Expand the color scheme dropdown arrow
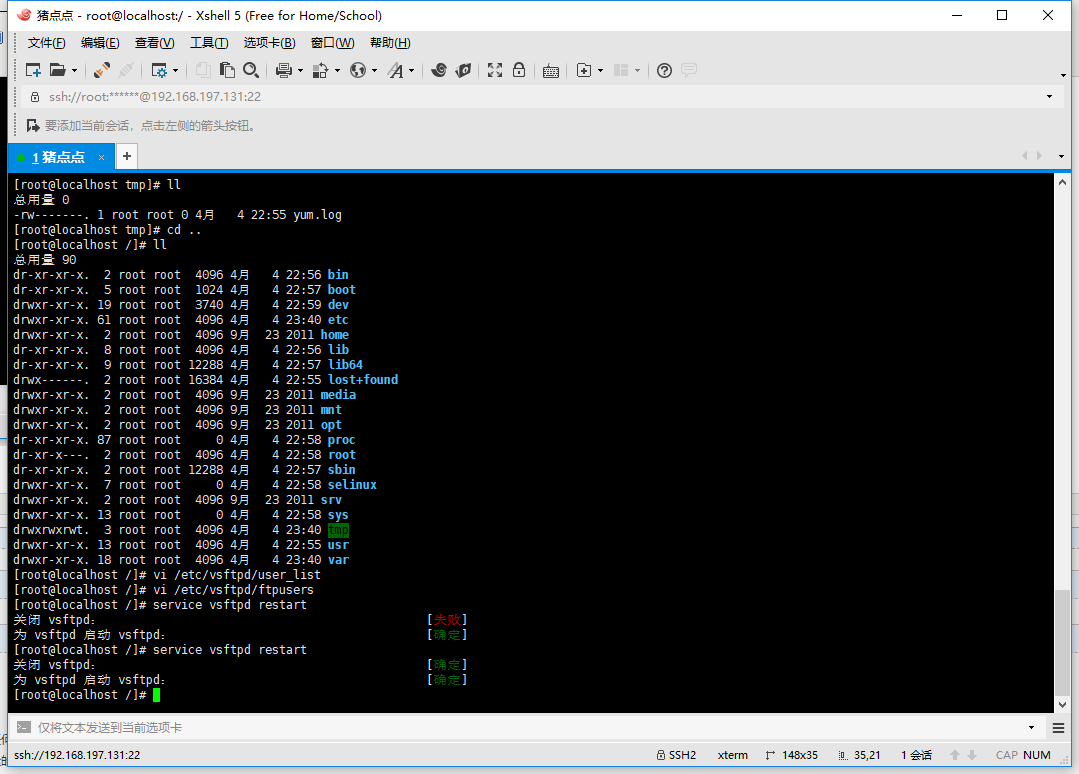The height and width of the screenshot is (774, 1079). pos(337,71)
